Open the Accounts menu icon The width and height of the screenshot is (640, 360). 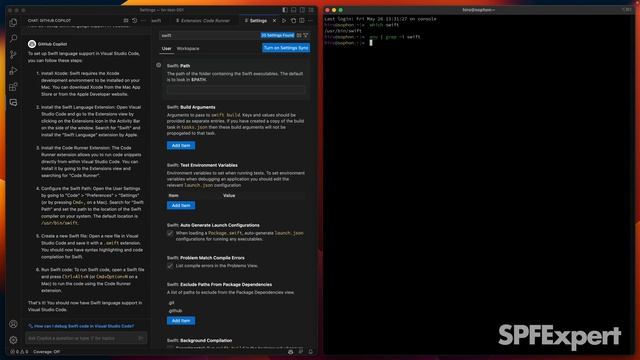tap(13, 324)
